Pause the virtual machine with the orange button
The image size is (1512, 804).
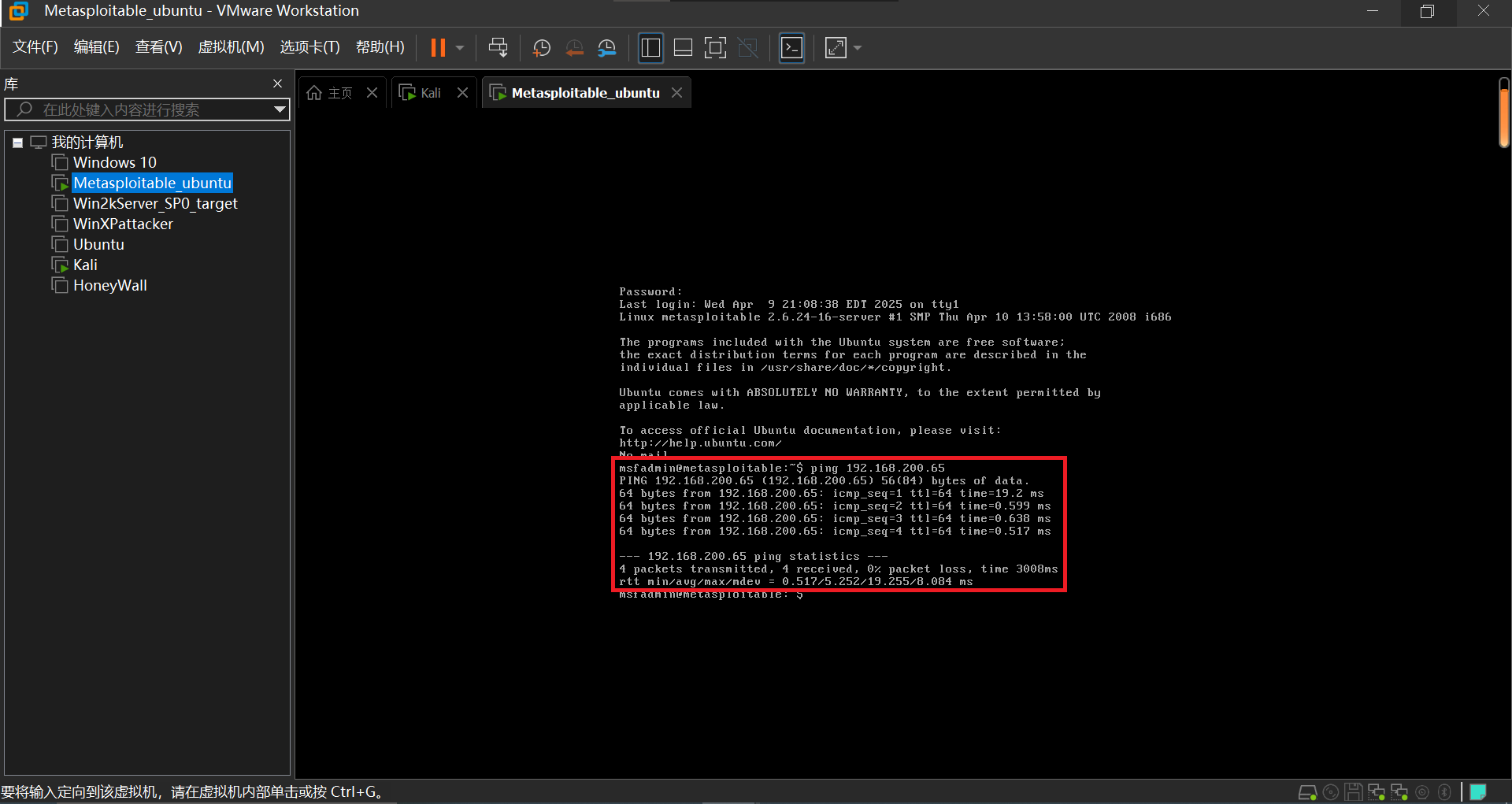(x=438, y=48)
